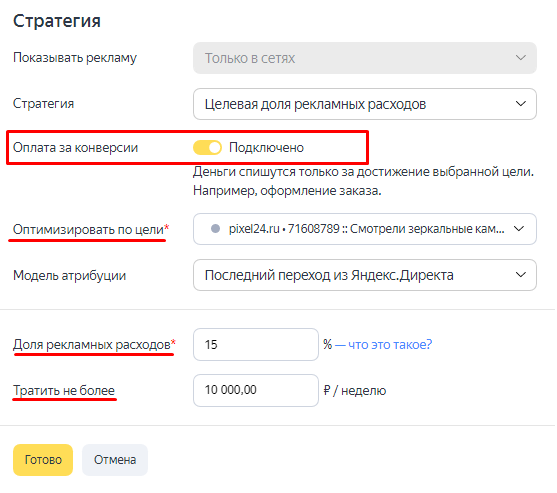Open the pixel24.ru goal selection dropdown

(x=365, y=229)
